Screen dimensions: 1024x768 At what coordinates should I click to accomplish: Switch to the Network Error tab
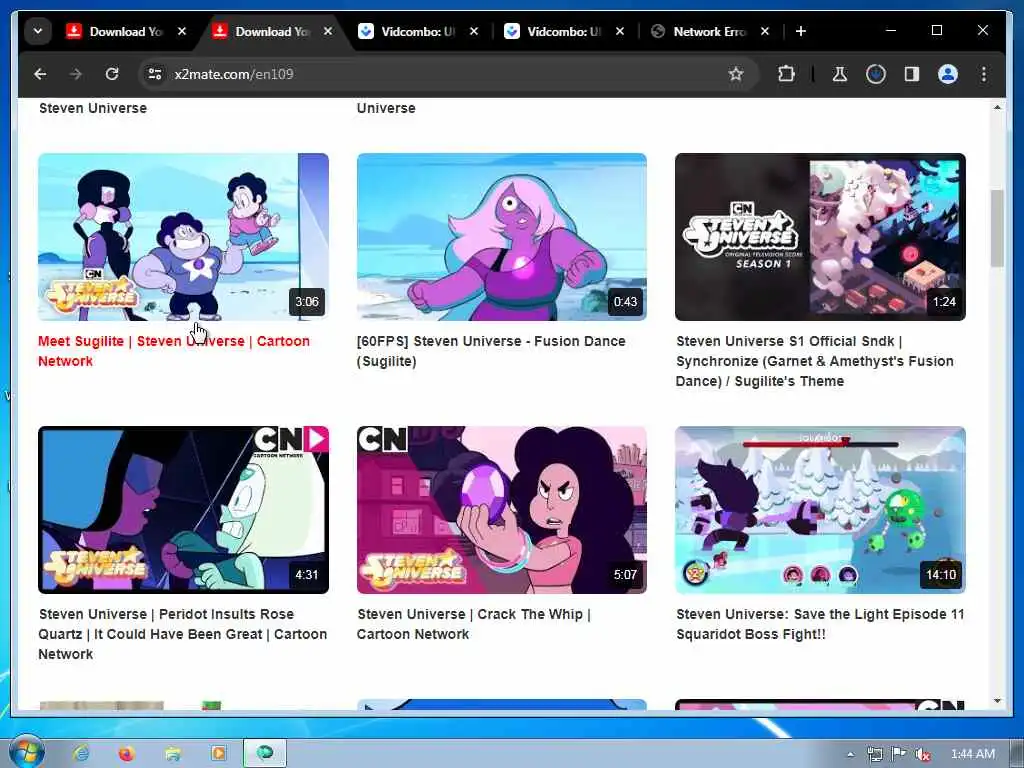[709, 31]
